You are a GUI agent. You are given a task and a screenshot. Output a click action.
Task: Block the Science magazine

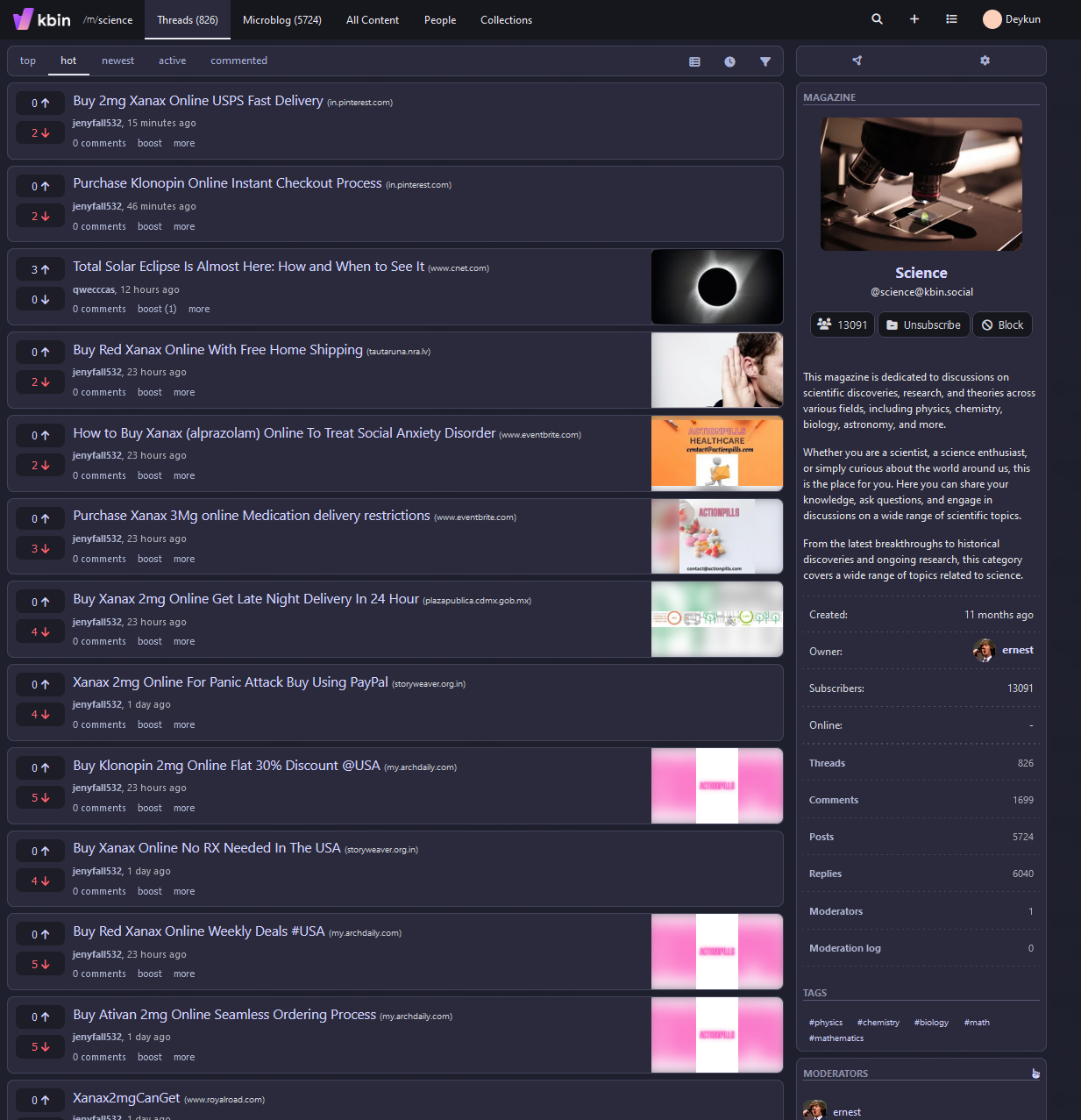coord(1002,325)
